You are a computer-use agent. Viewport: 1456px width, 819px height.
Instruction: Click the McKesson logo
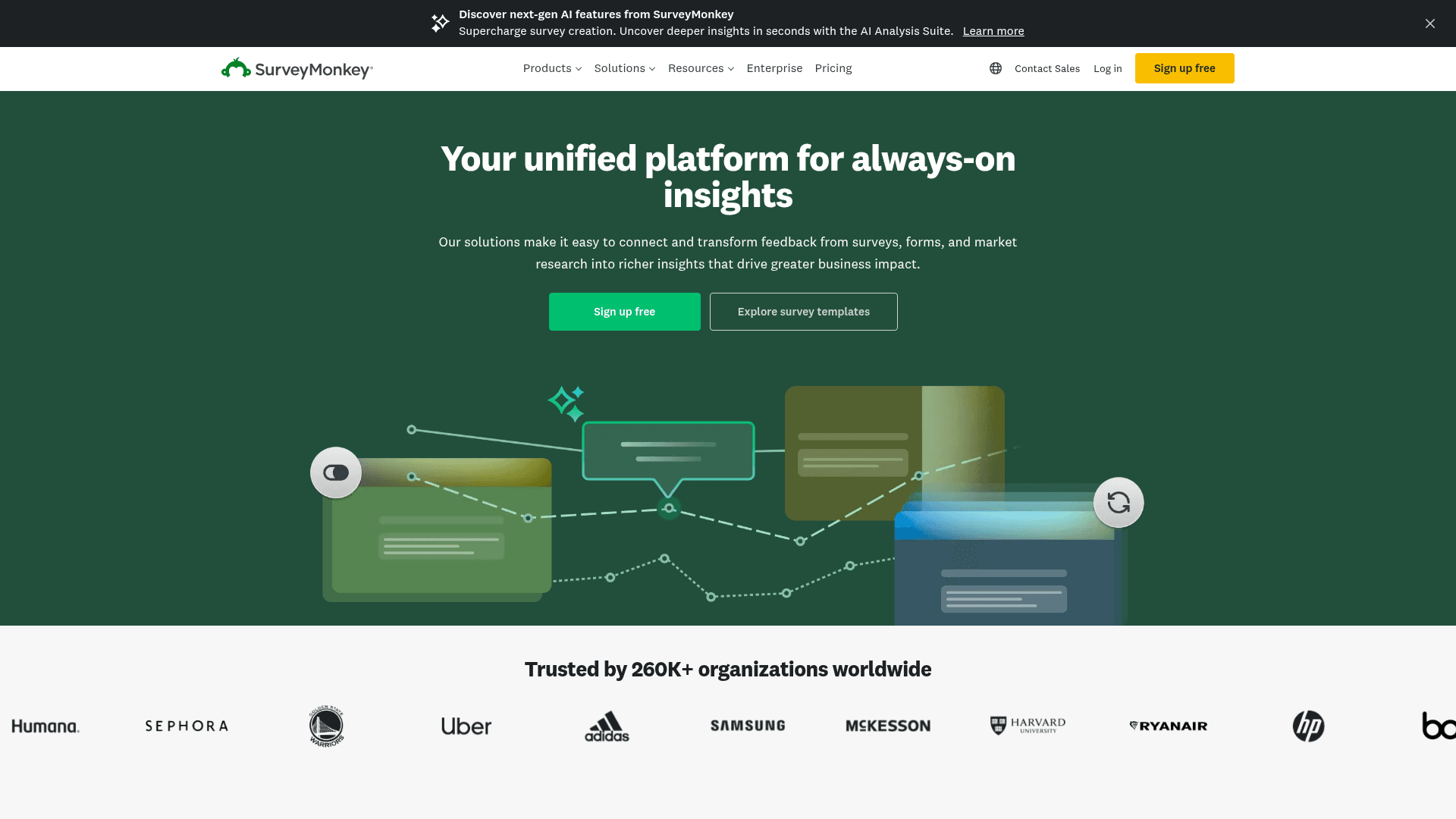coord(888,726)
